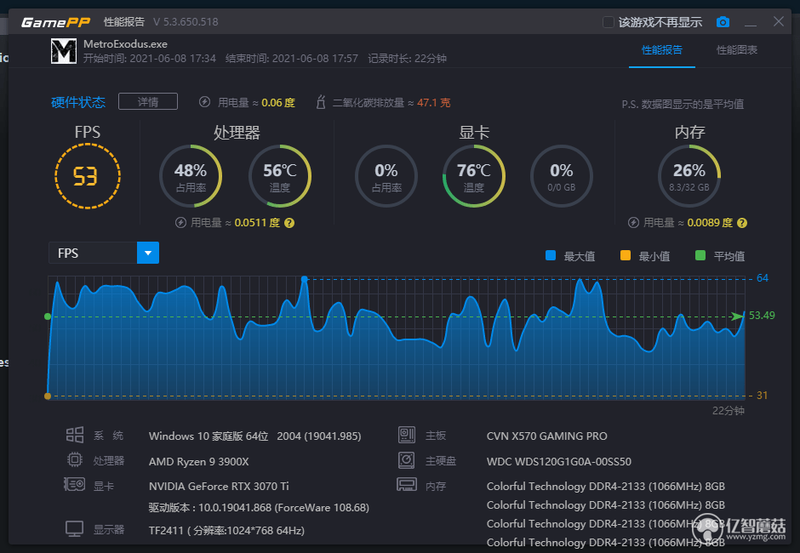Viewport: 800px width, 553px height.
Task: Click the GPU memory 0/0 GB gauge
Action: 561,177
